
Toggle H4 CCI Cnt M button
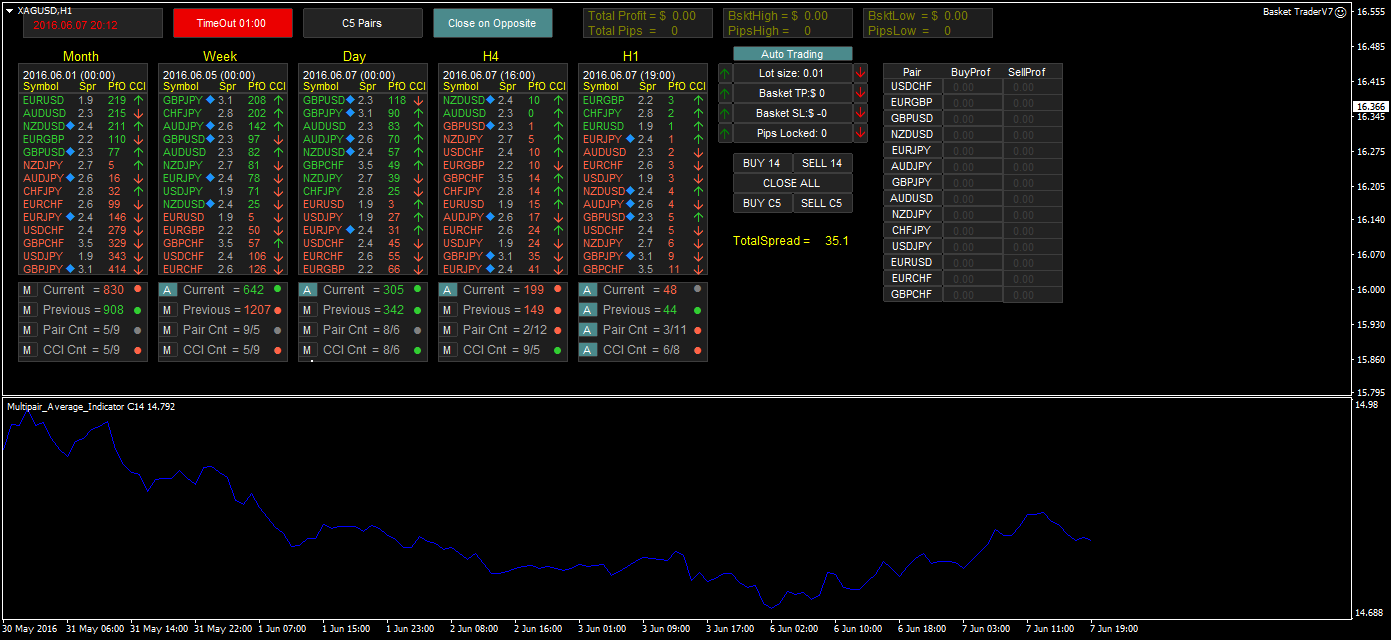448,350
